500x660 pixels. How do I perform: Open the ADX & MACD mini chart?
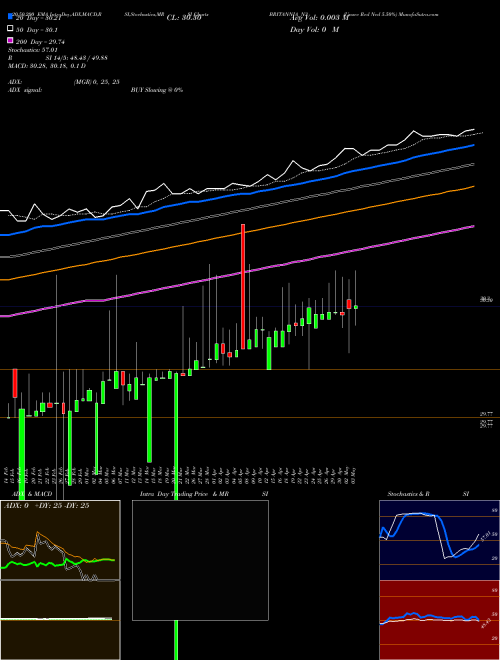click(x=60, y=580)
